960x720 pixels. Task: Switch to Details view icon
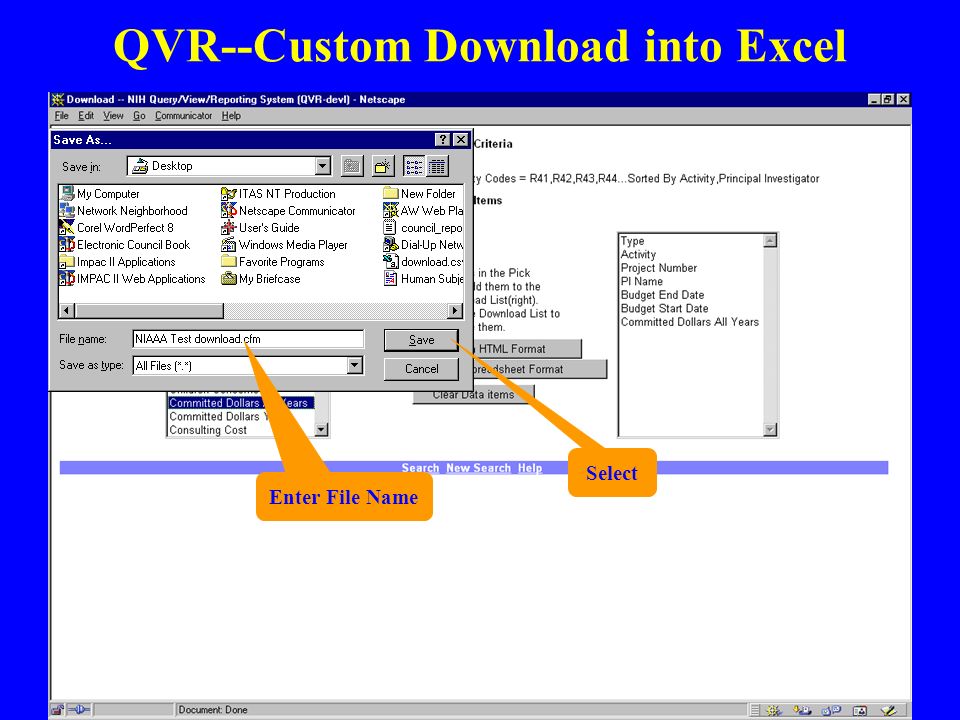coord(437,166)
